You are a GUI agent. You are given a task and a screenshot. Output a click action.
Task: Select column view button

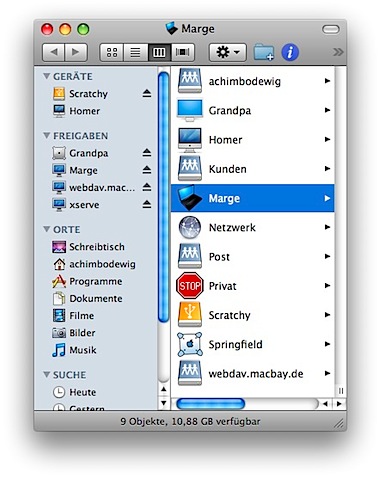(x=159, y=52)
